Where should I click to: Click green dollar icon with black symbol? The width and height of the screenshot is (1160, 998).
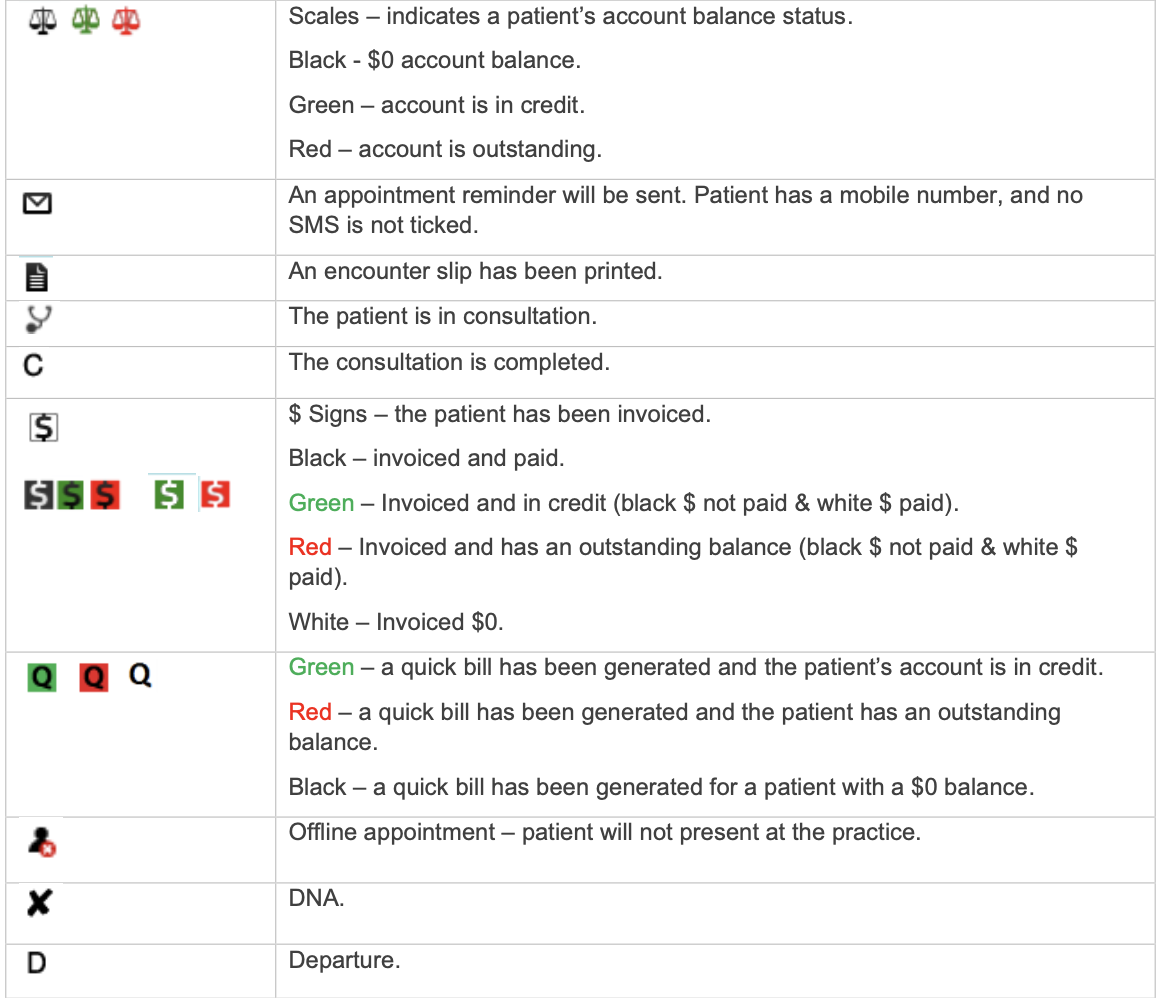click(x=70, y=494)
